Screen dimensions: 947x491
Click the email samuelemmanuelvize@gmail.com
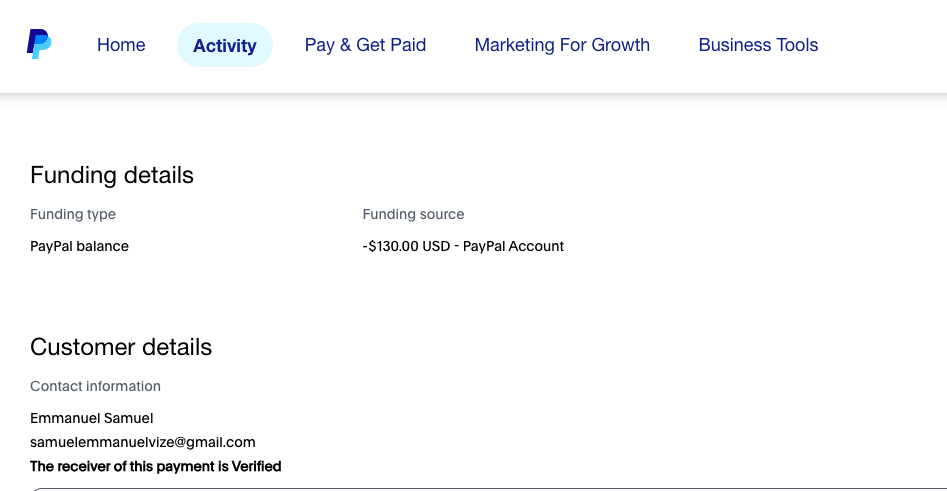[x=143, y=442]
